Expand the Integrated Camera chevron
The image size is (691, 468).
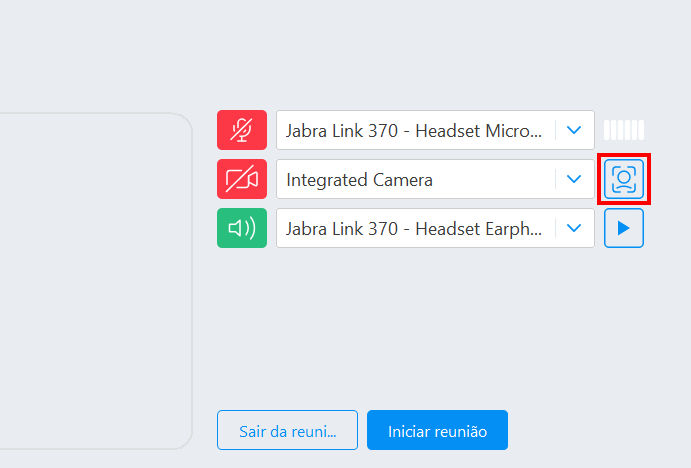point(574,179)
